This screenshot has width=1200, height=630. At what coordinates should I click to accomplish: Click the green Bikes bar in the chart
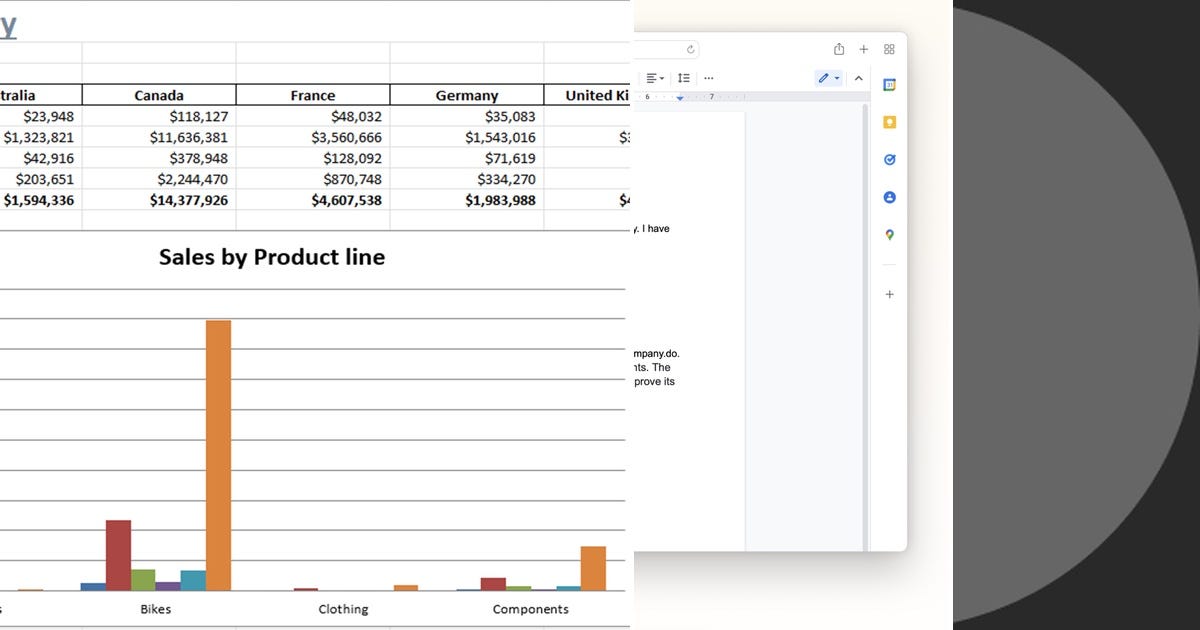click(x=143, y=580)
